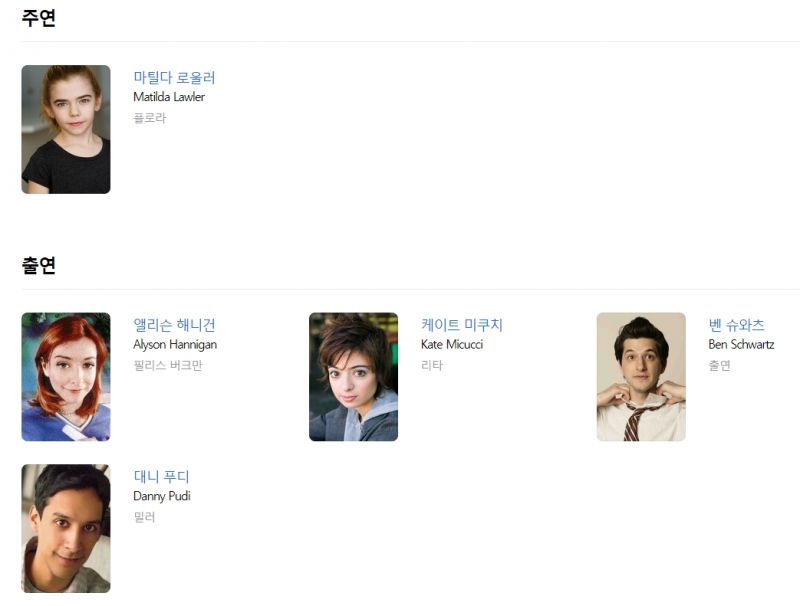Image resolution: width=800 pixels, height=606 pixels.
Task: Open Danny Pudi's portrait thumbnail
Action: (x=66, y=528)
